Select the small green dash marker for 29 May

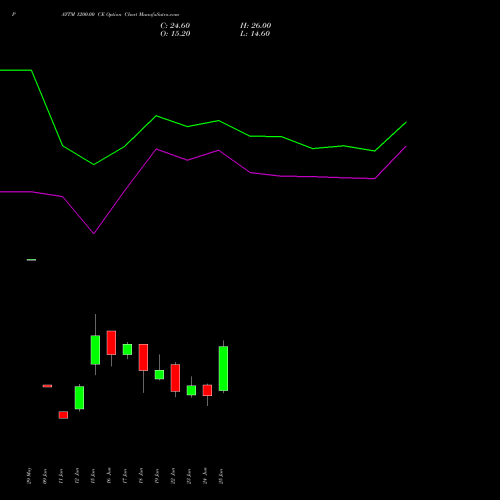31,260
